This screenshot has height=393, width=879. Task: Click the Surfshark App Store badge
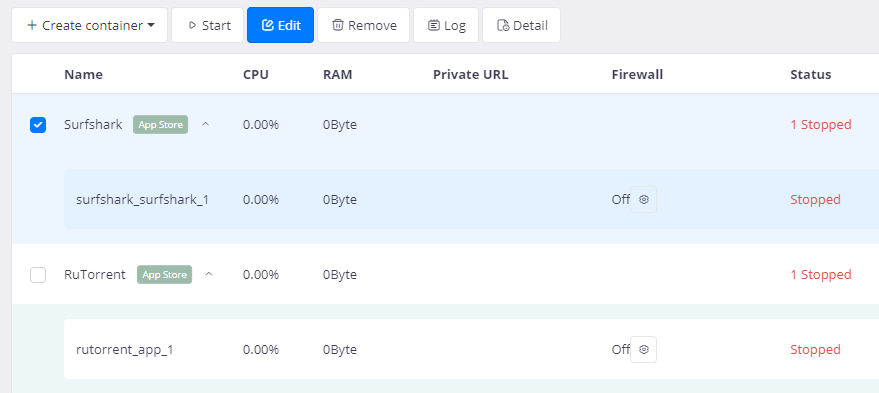tap(160, 124)
